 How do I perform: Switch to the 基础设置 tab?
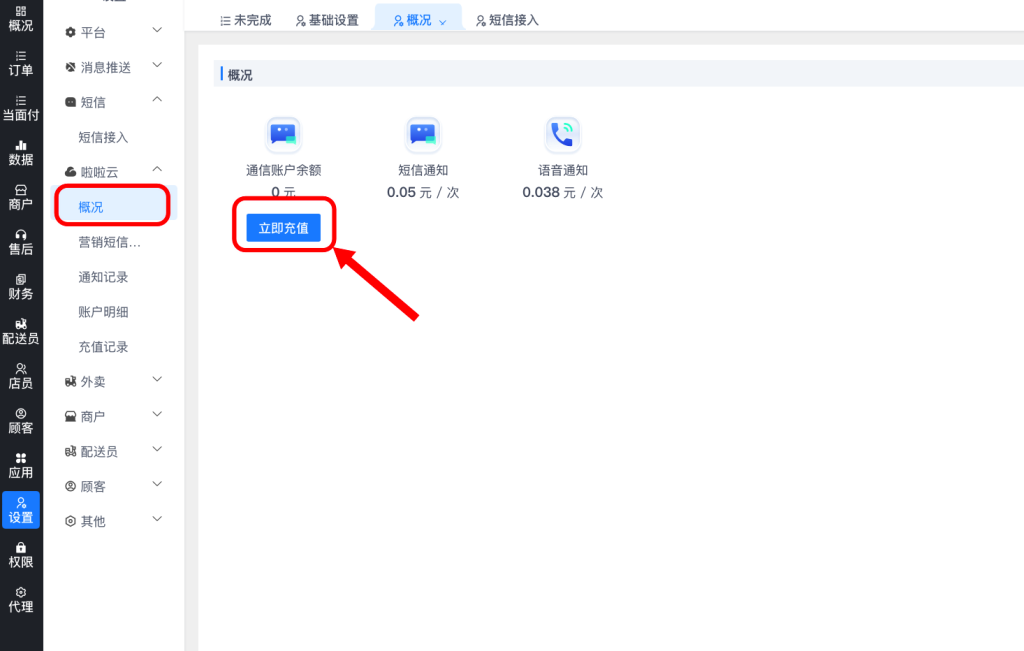tap(327, 20)
